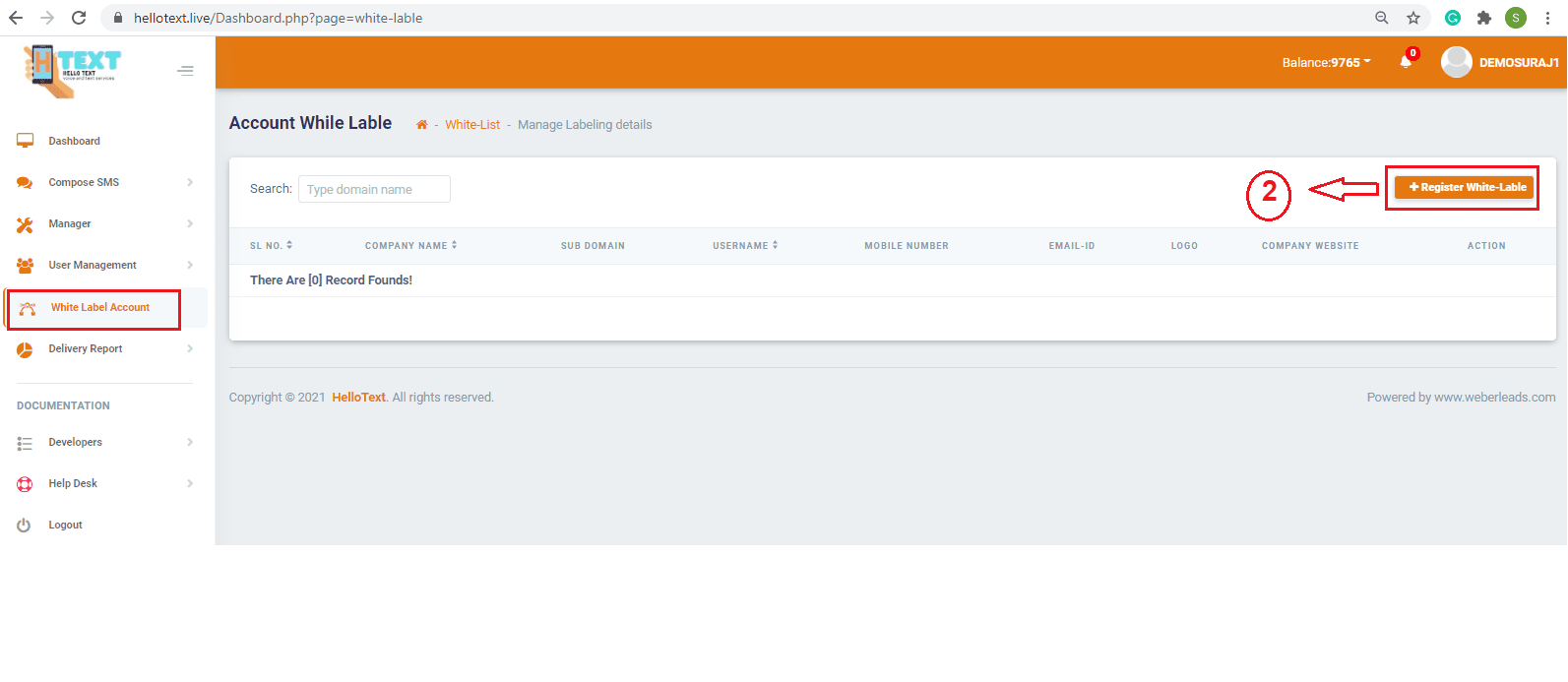Expand the Developers documentation section
This screenshot has width=1568, height=682.
(76, 443)
